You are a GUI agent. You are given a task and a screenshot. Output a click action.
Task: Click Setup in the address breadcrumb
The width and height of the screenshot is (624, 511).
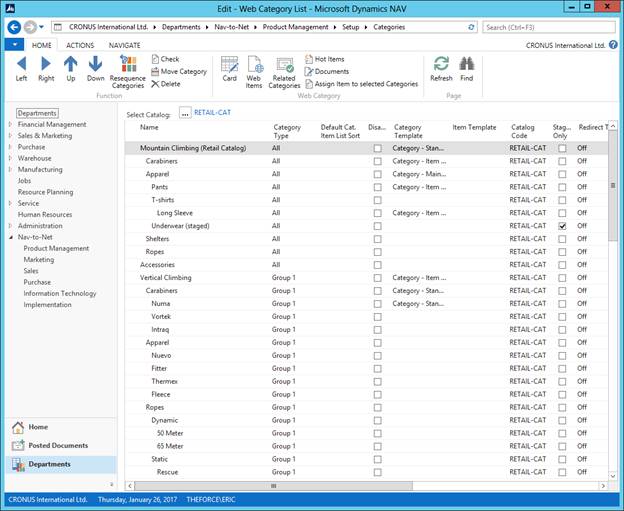click(x=351, y=27)
